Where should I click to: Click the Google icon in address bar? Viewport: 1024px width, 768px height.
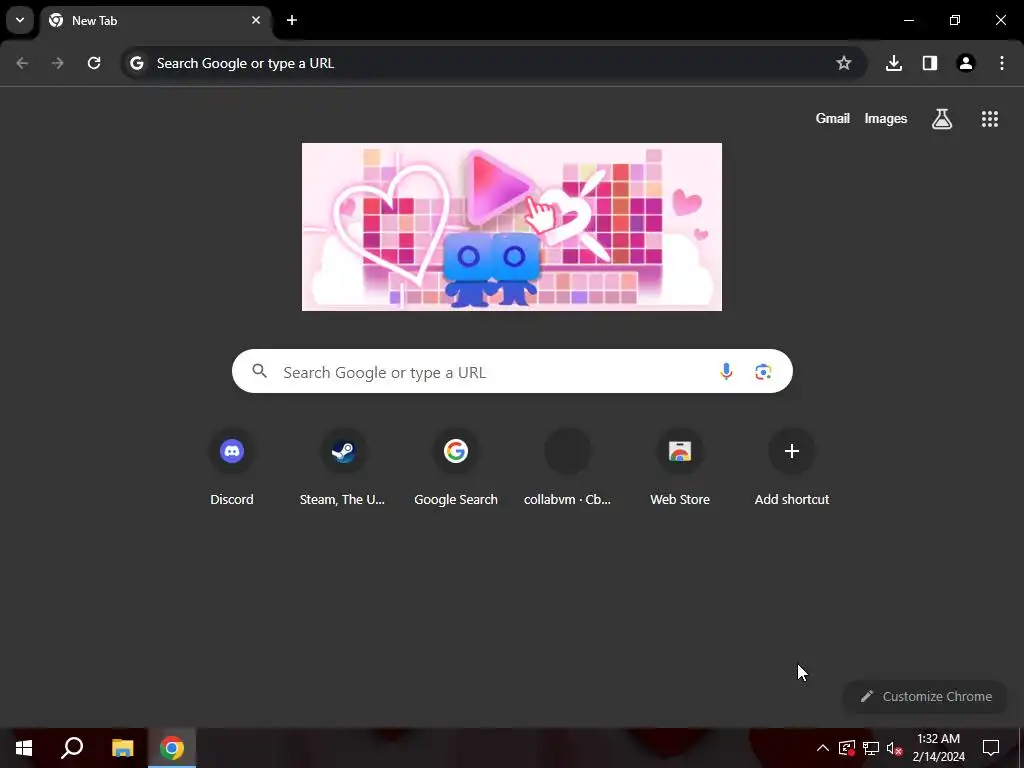pyautogui.click(x=136, y=63)
